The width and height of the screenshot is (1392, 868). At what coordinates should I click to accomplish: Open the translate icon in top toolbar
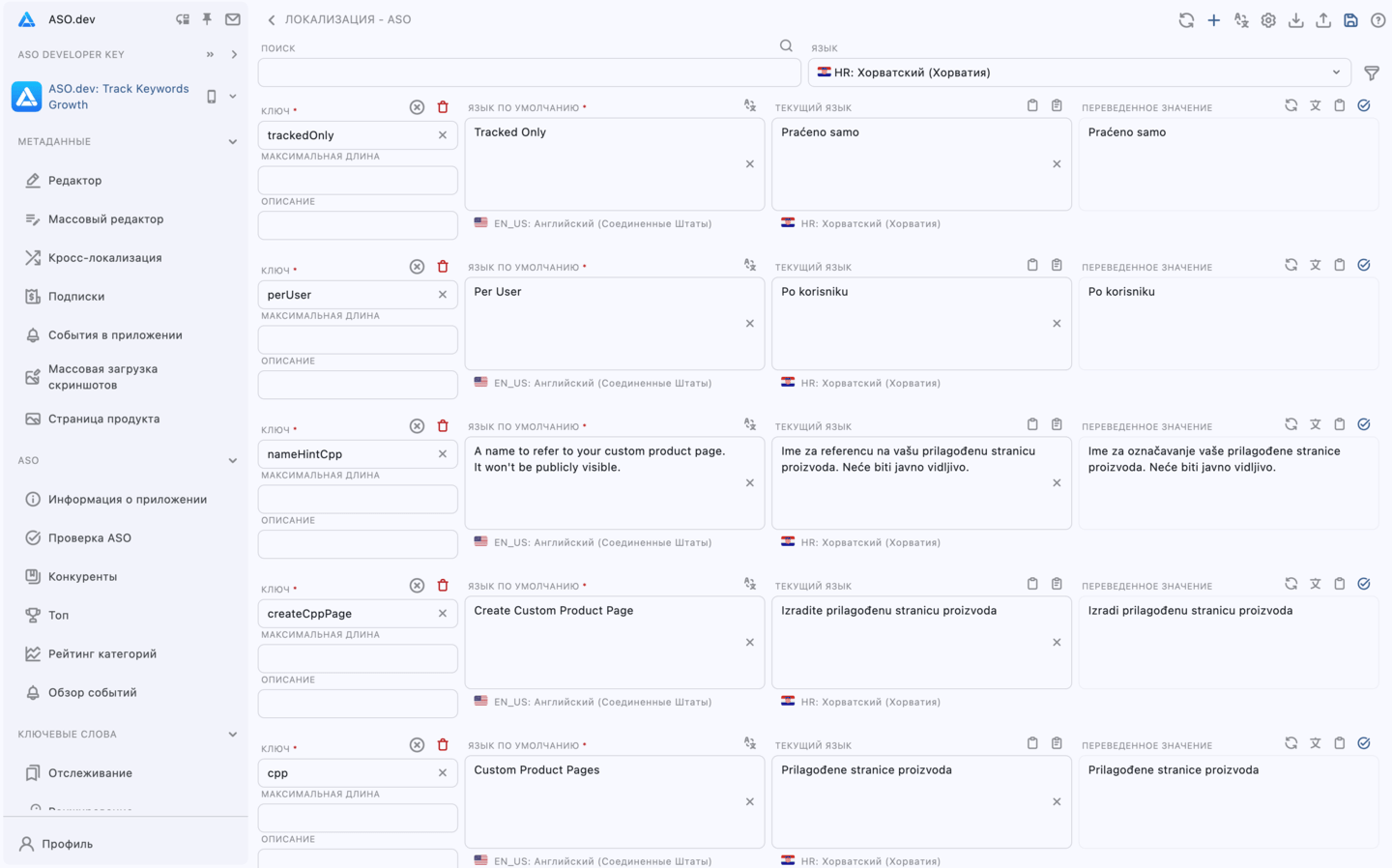[x=1241, y=20]
